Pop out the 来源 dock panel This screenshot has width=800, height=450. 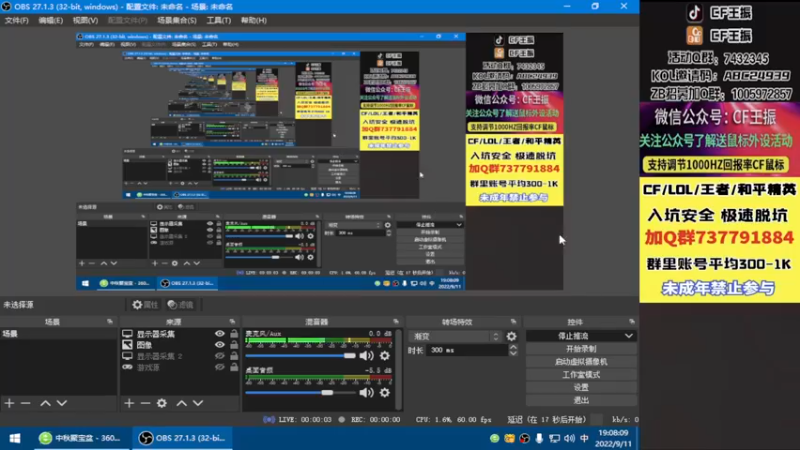232,322
